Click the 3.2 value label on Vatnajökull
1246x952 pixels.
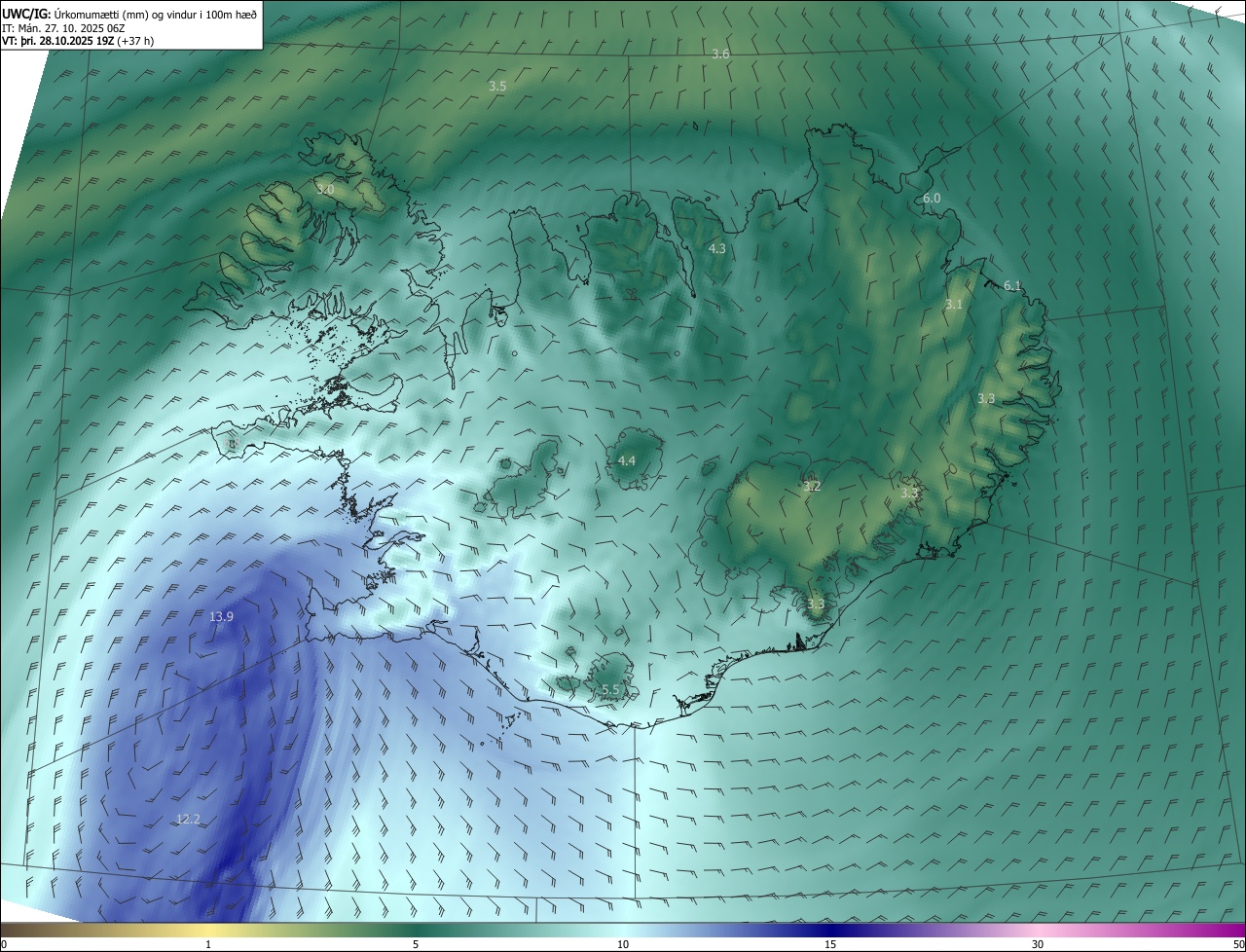pos(812,486)
